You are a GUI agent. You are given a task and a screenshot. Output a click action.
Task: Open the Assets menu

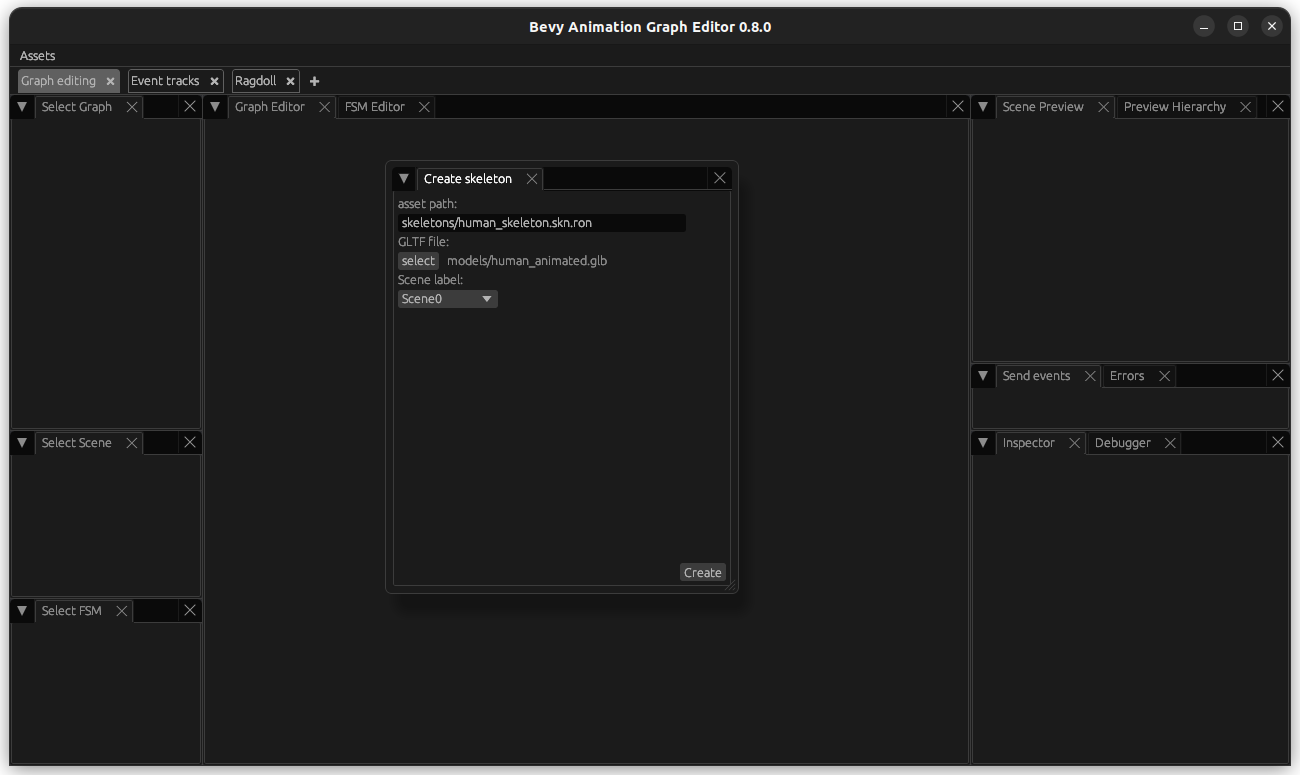coord(37,56)
